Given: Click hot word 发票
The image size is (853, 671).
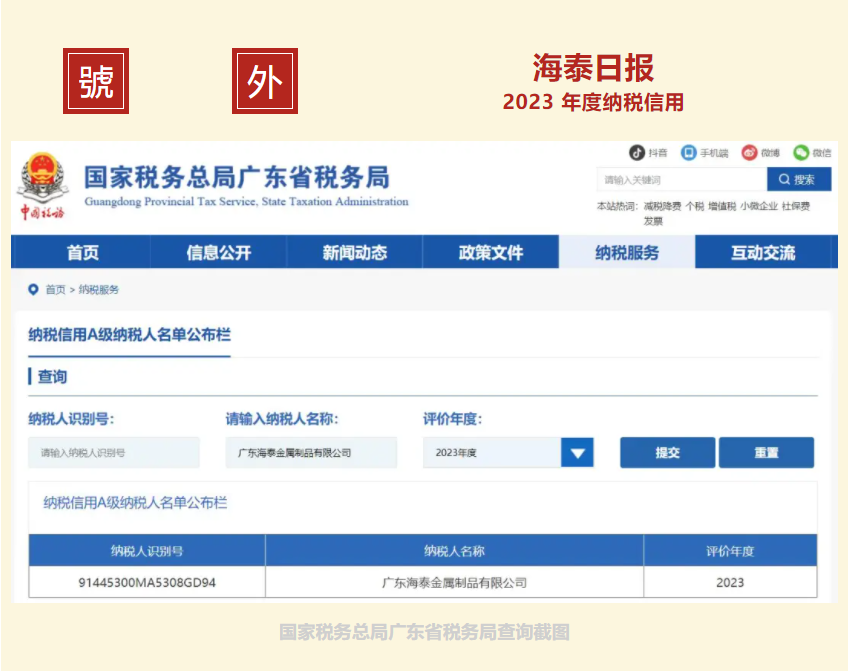Looking at the screenshot, I should click(653, 221).
